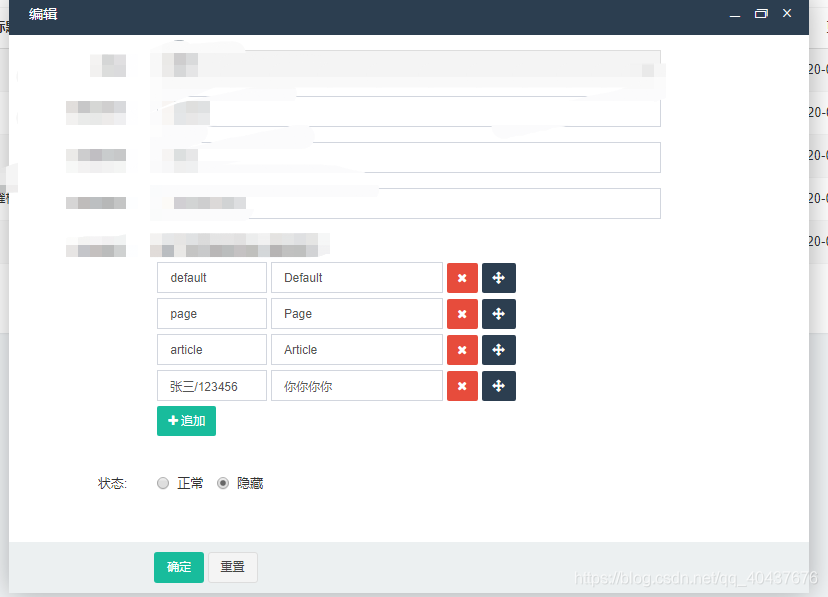This screenshot has height=597, width=828.
Task: Edit the '你你你你' value field
Action: coord(357,386)
